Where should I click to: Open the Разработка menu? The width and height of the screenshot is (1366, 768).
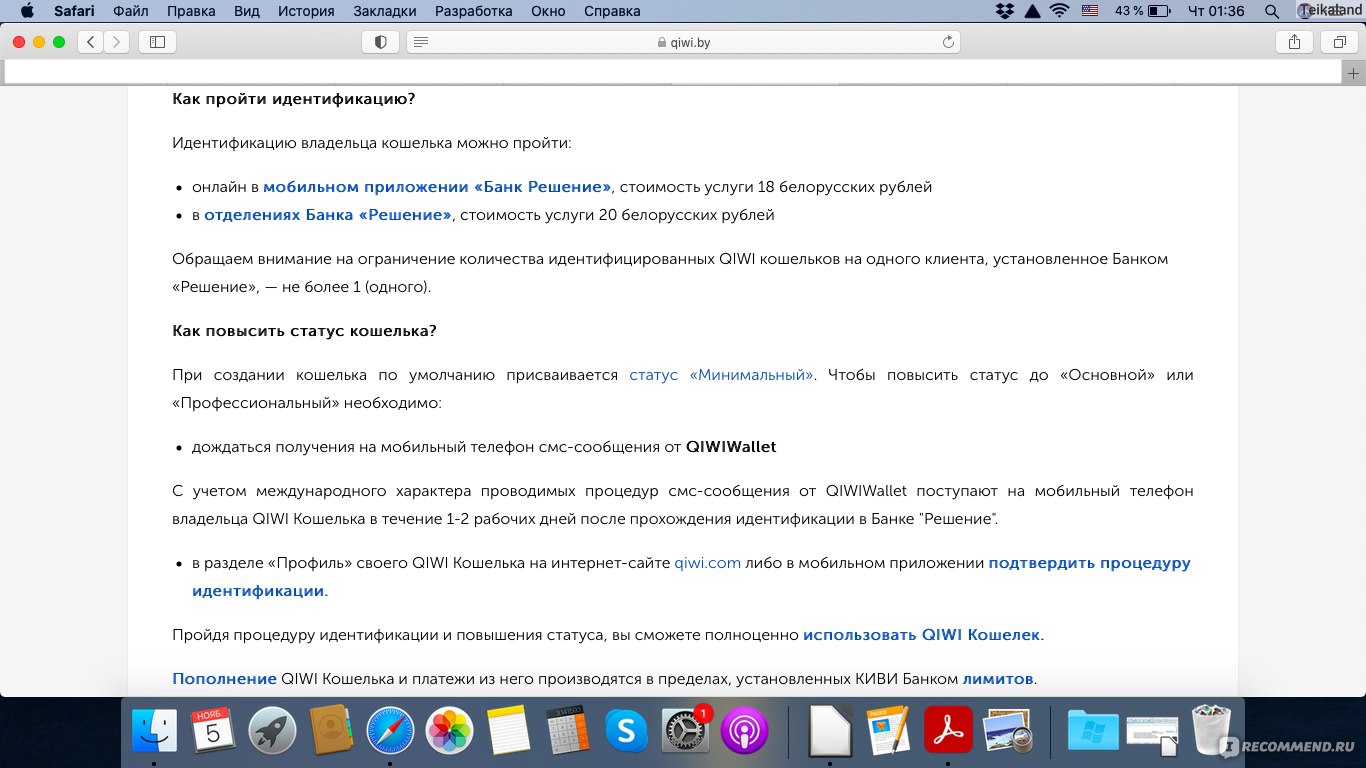(x=475, y=11)
